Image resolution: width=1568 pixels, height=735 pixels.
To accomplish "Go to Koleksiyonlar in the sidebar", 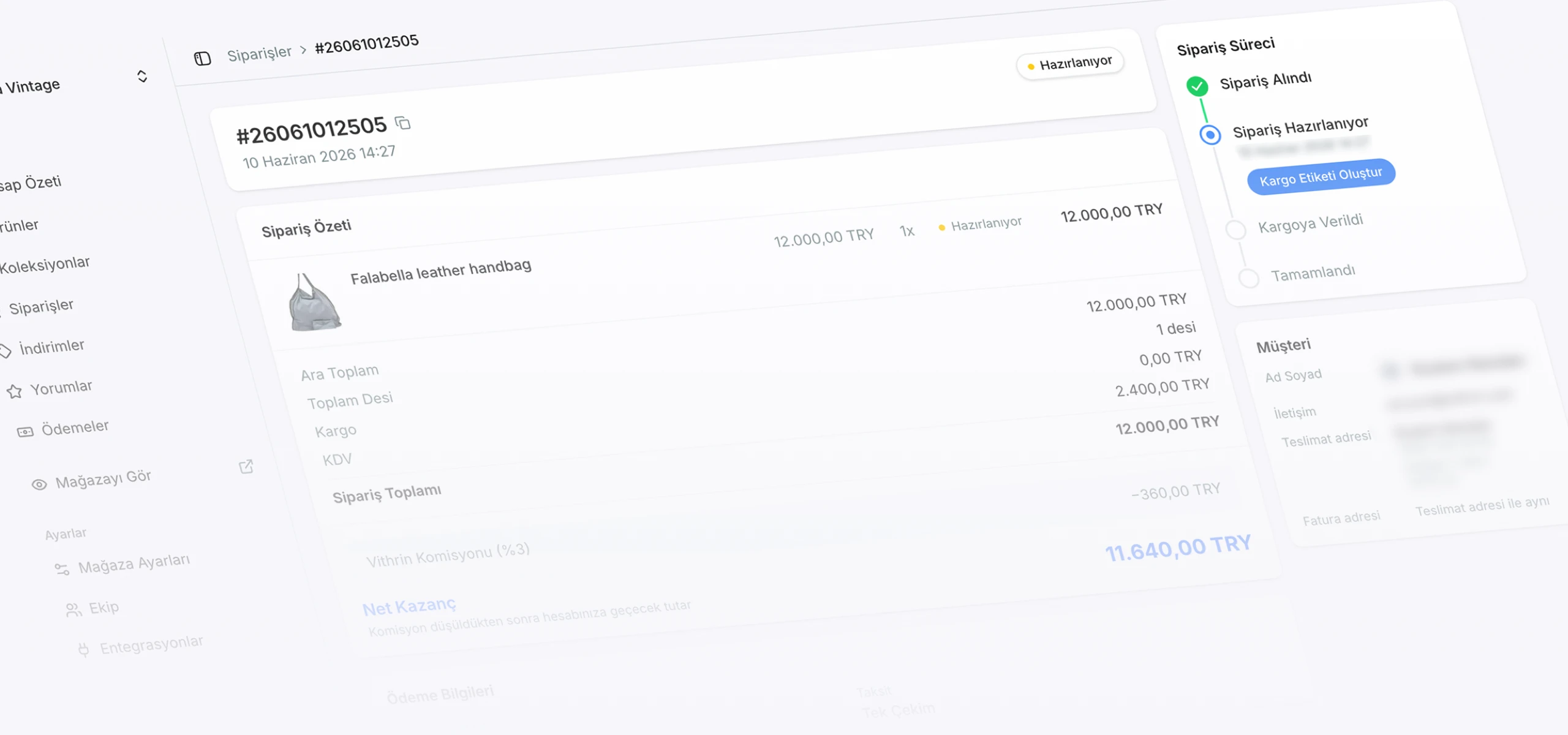I will tap(44, 265).
